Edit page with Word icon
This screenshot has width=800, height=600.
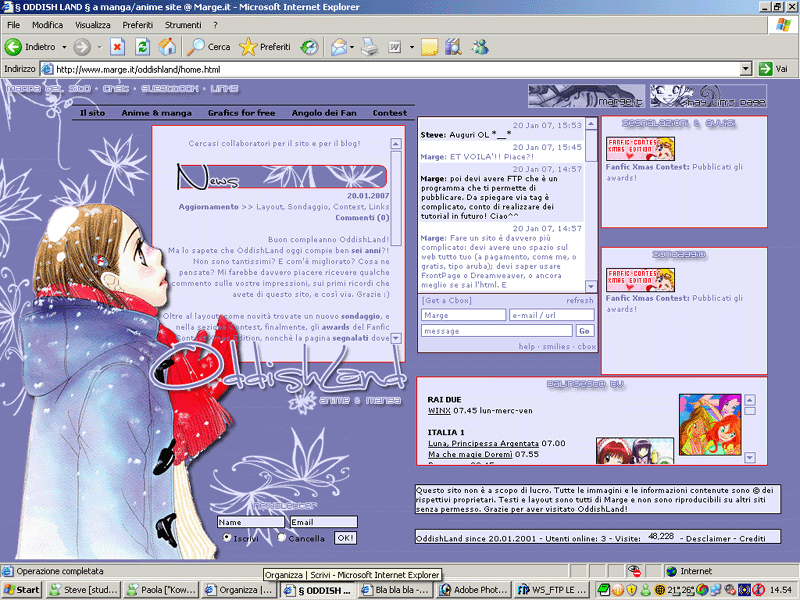coord(394,47)
